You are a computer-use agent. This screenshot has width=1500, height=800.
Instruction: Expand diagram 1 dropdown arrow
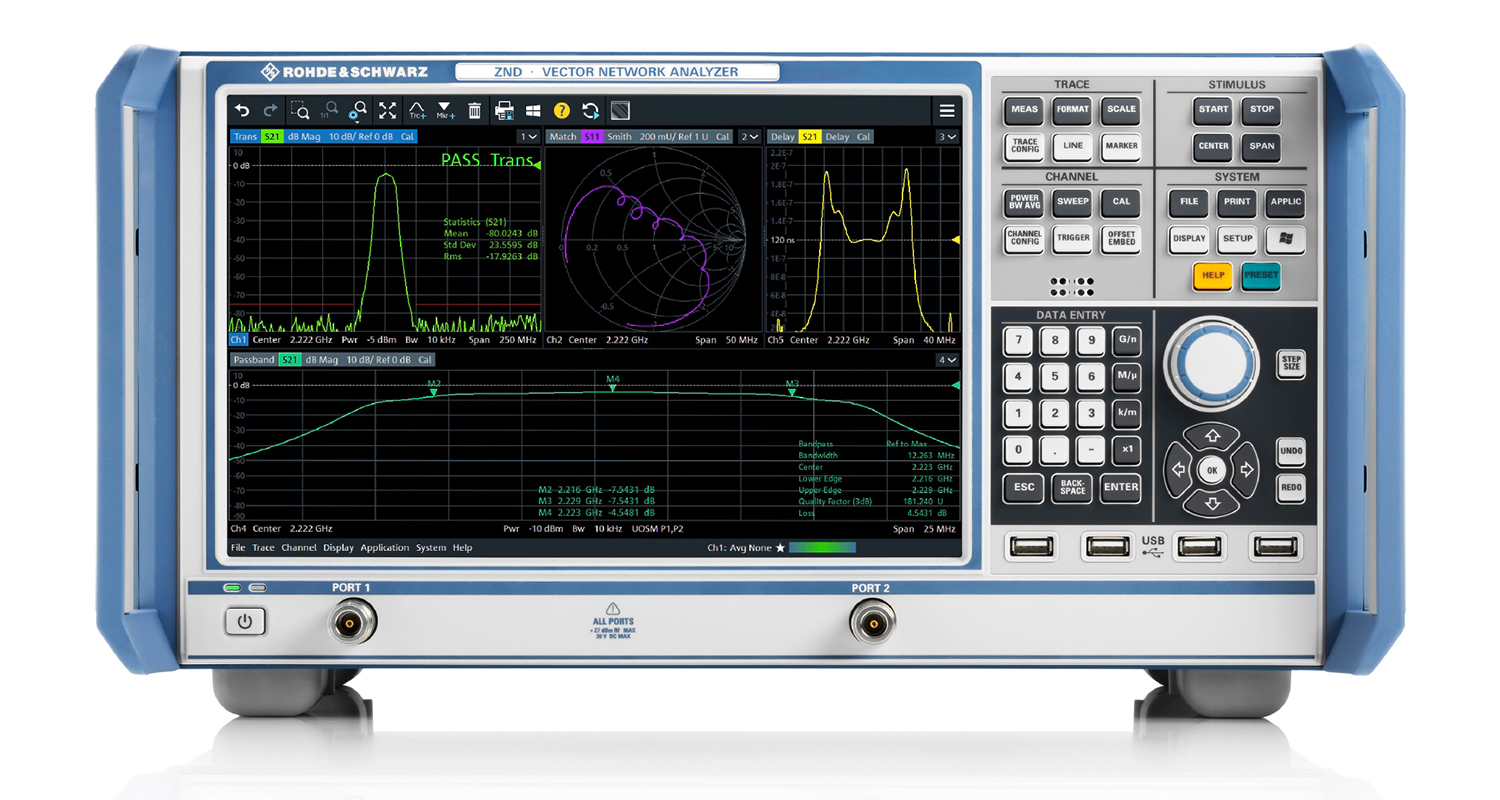527,137
